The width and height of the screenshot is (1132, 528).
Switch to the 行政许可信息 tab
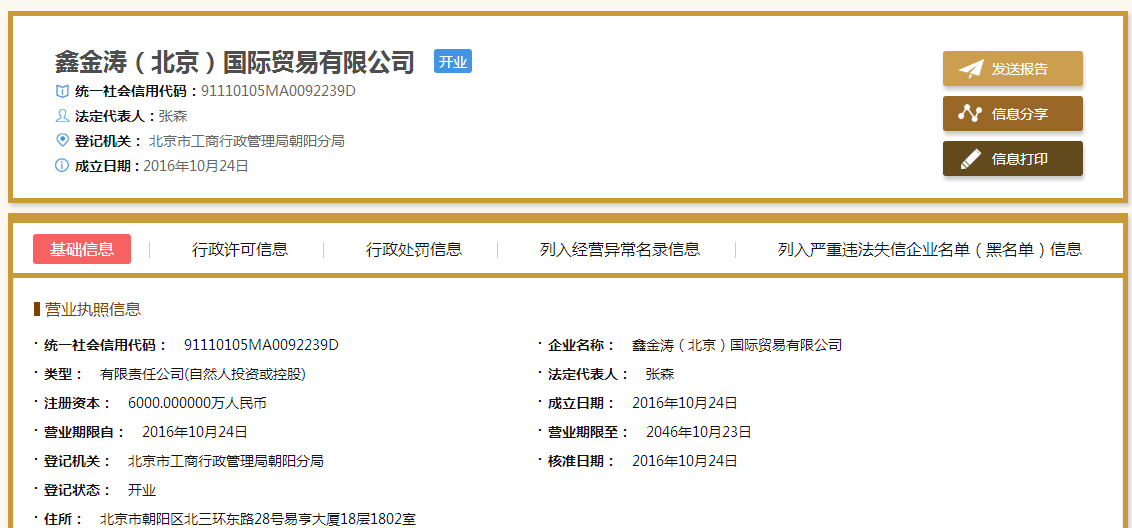tap(240, 250)
